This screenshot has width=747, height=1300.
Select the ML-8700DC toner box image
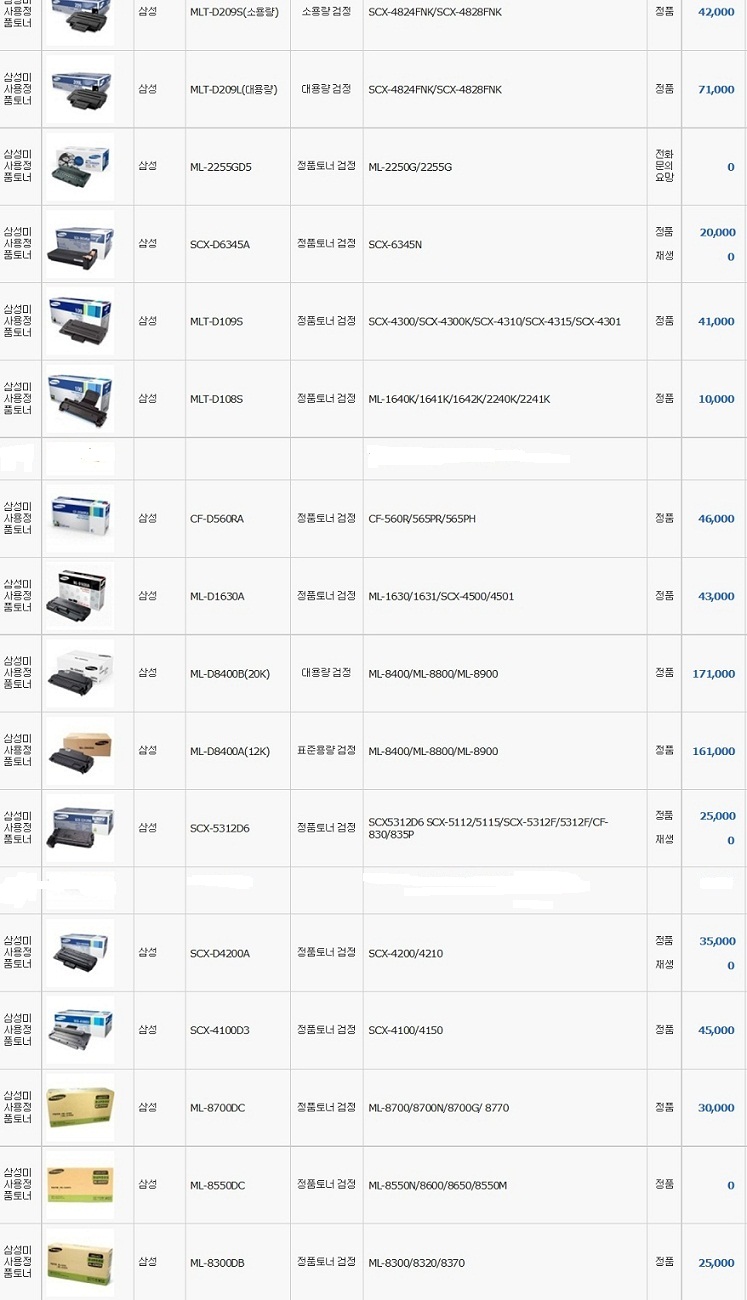coord(79,1107)
